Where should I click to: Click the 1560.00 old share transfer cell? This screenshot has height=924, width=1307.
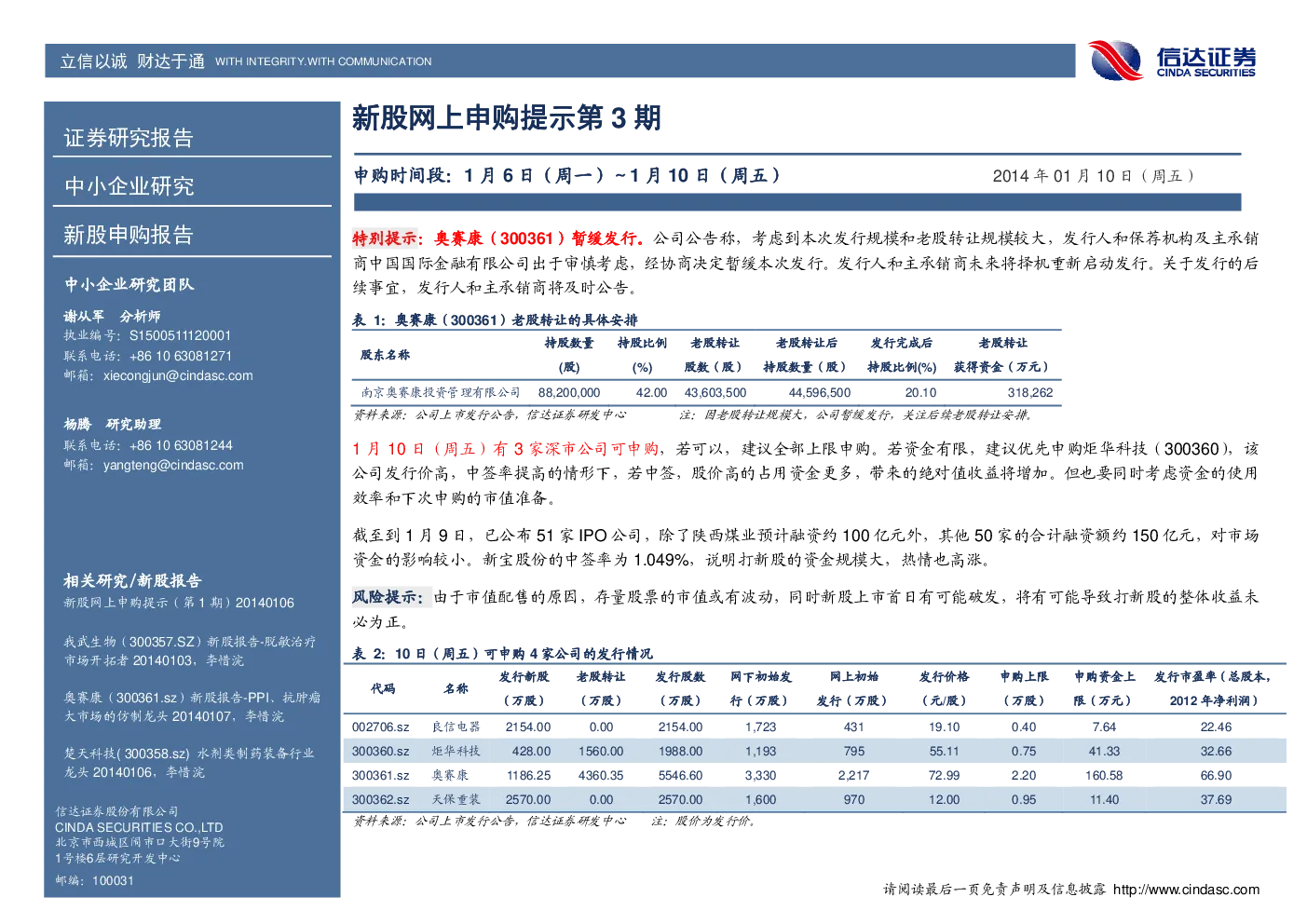click(602, 752)
